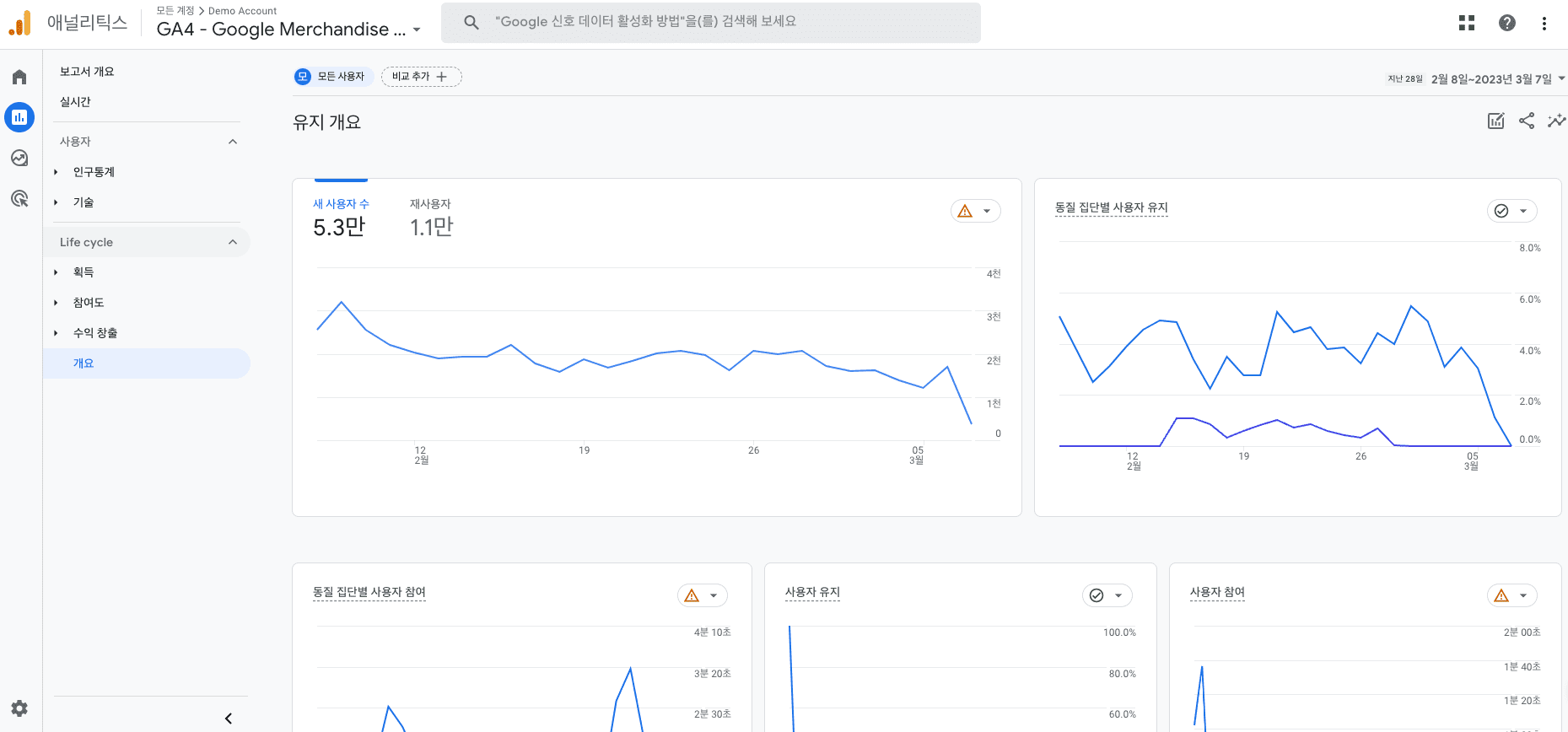
Task: Open the property selector GA4 - Google Merchandise
Action: click(288, 30)
